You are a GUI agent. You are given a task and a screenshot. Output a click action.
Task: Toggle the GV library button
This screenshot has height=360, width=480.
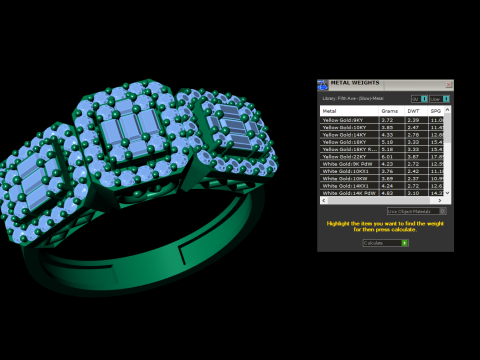point(419,99)
